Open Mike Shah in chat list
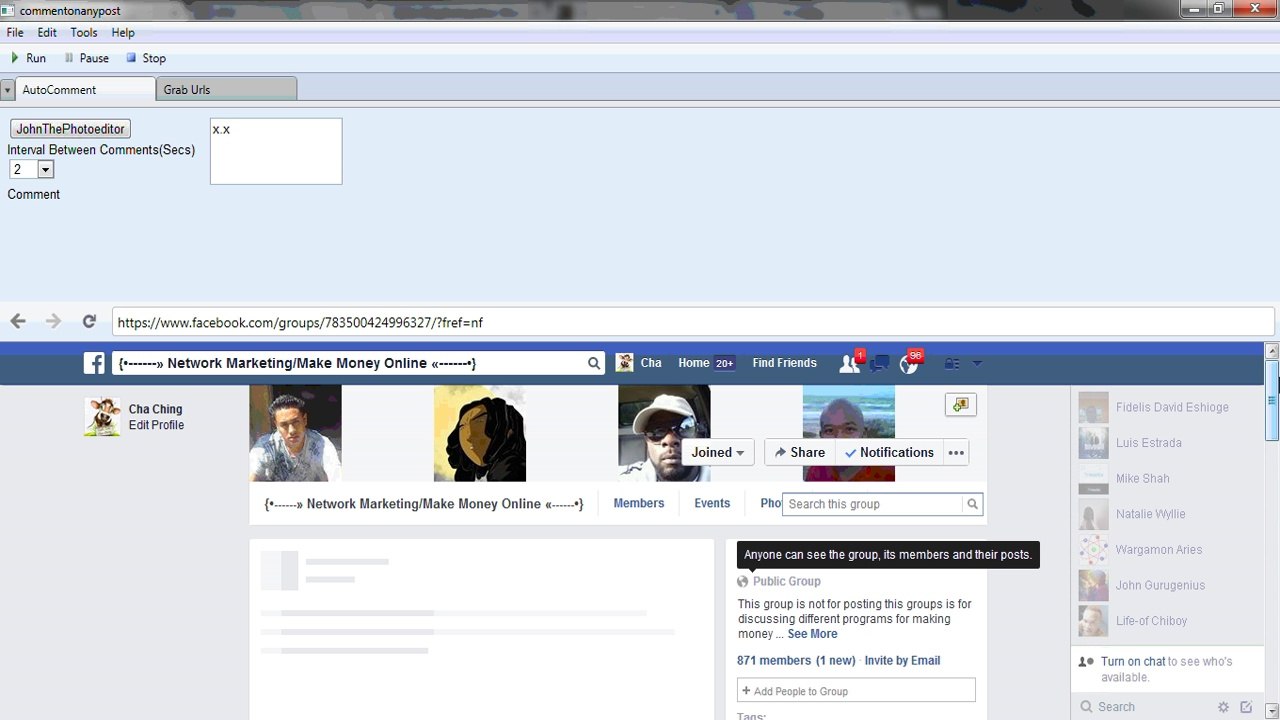 coord(1142,478)
